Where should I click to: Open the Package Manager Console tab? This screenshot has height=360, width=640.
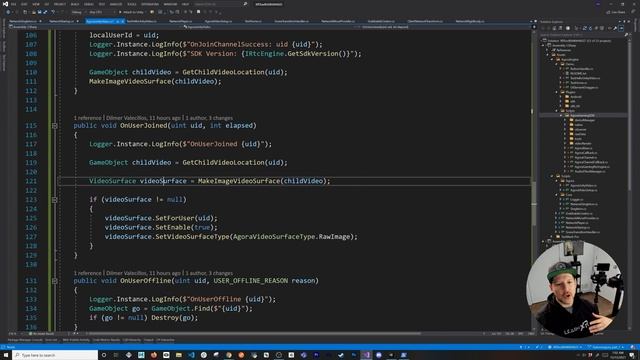25,340
